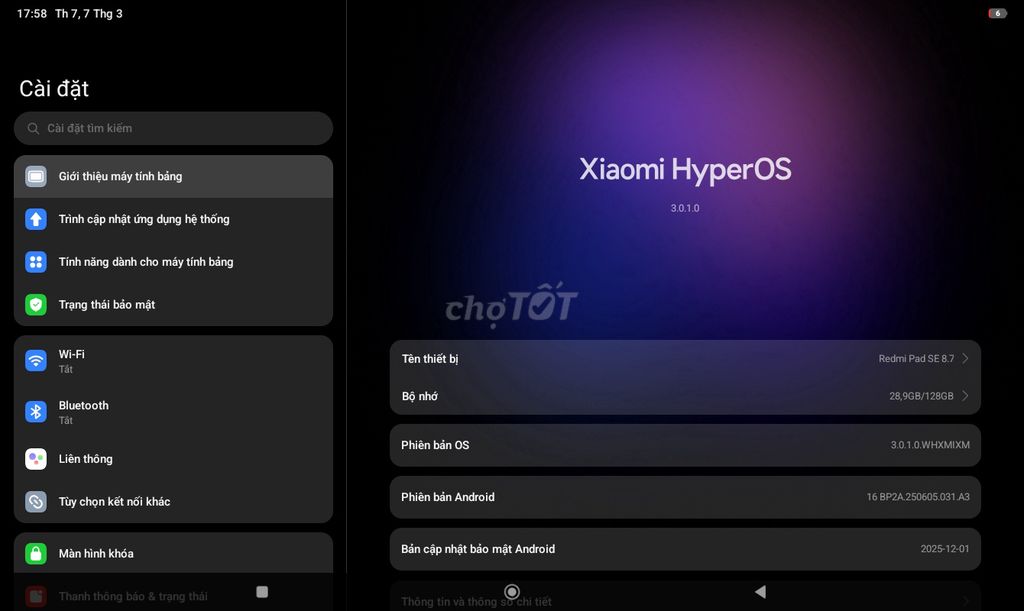Click the Wi-Fi icon in settings list
1024x611 pixels.
[36, 360]
